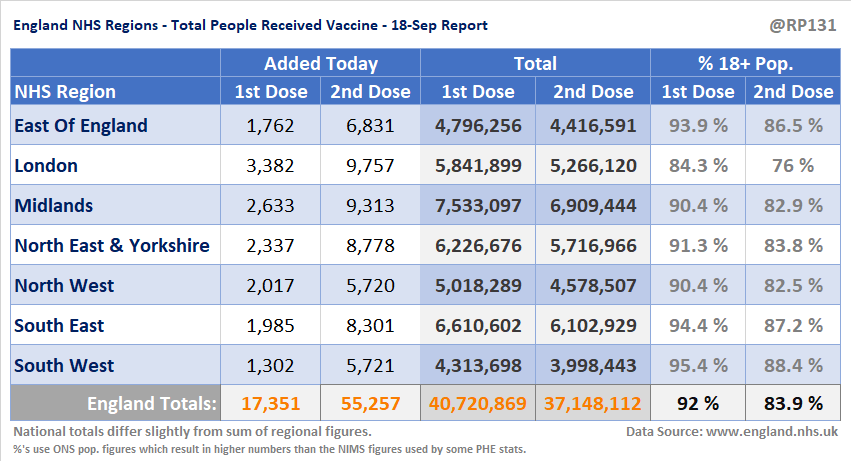Select the Added Today column group header
This screenshot has height=461, width=851.
click(x=320, y=64)
